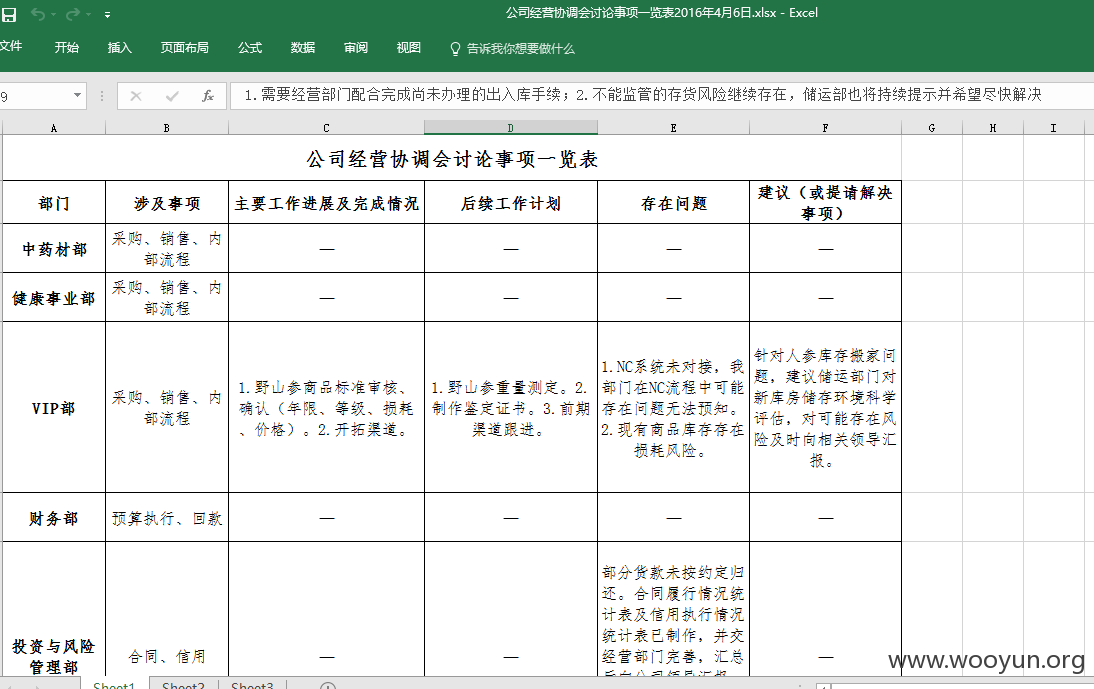Viewport: 1094px width, 689px height.
Task: Switch to the 插入 ribbon tab
Action: pos(119,47)
